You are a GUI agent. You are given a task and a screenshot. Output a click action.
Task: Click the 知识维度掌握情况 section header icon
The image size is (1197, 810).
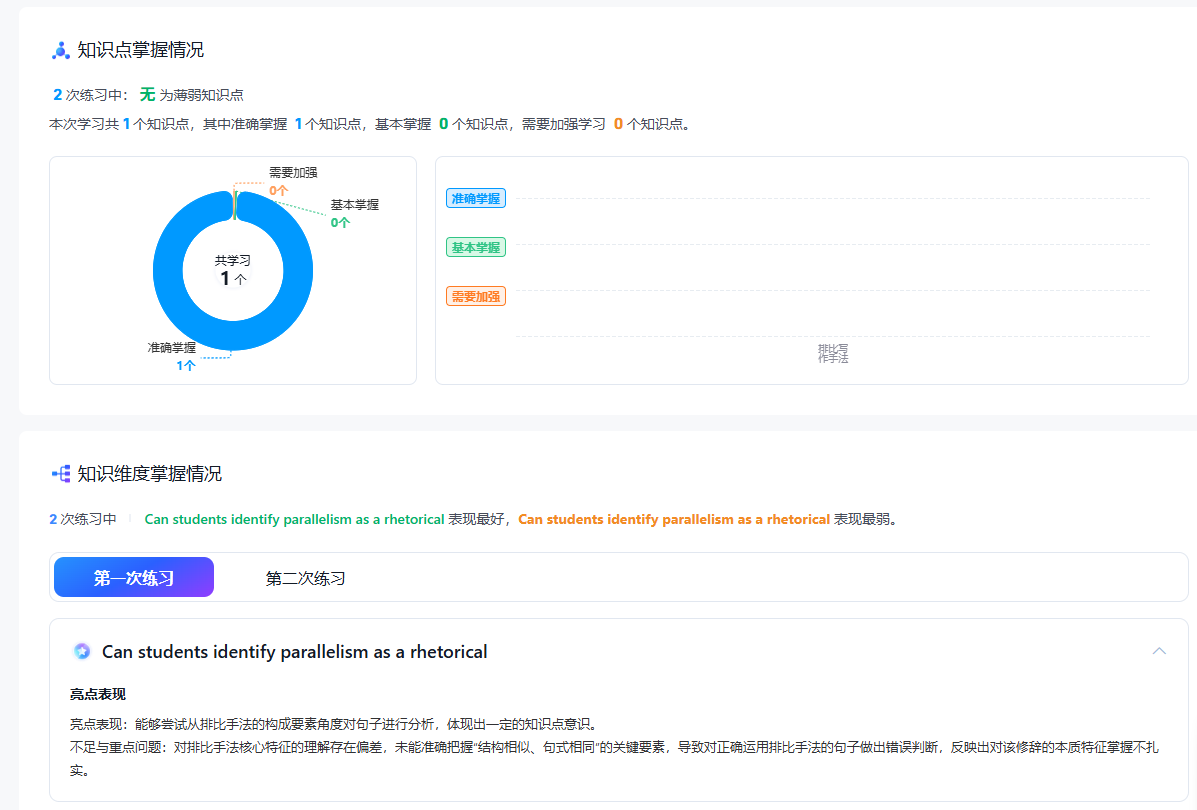click(60, 474)
